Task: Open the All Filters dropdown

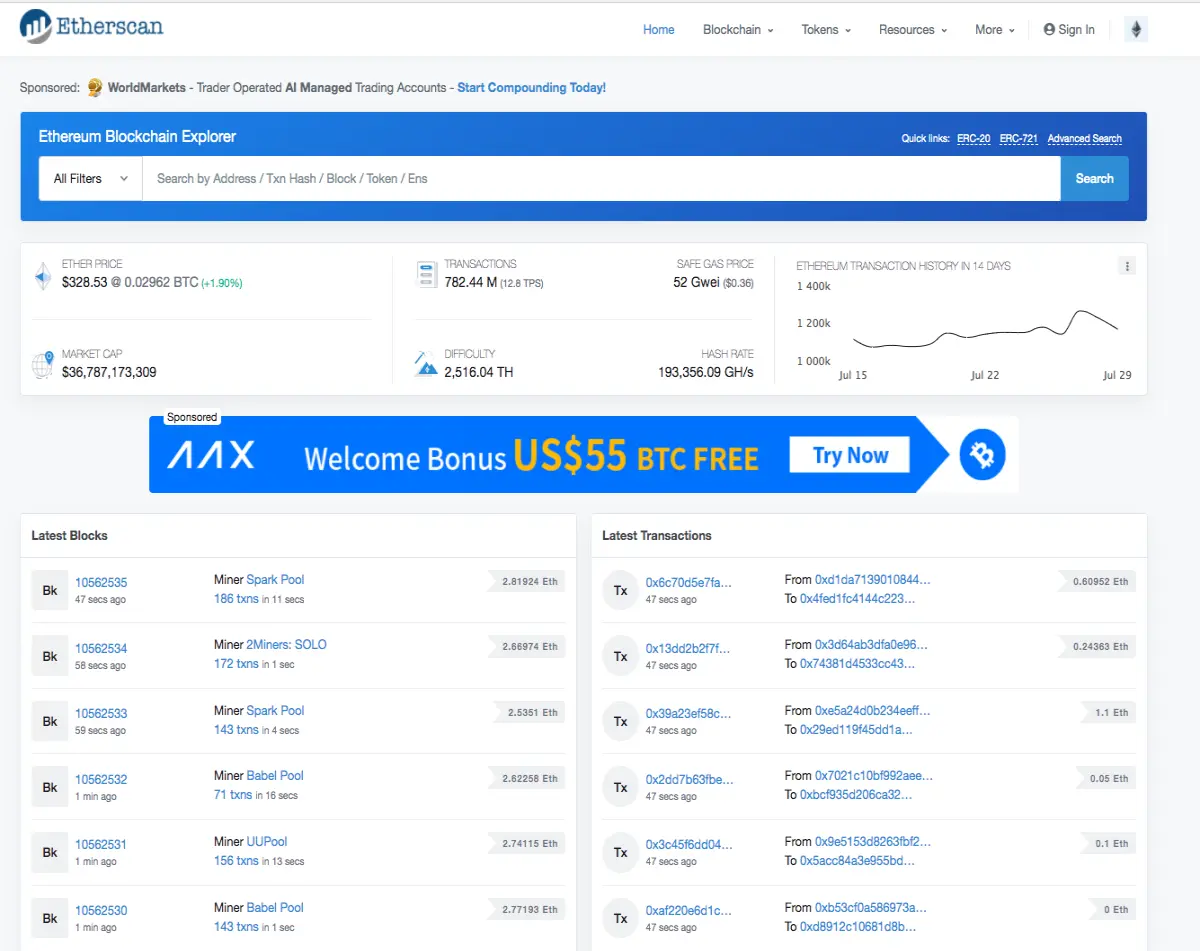Action: point(91,179)
